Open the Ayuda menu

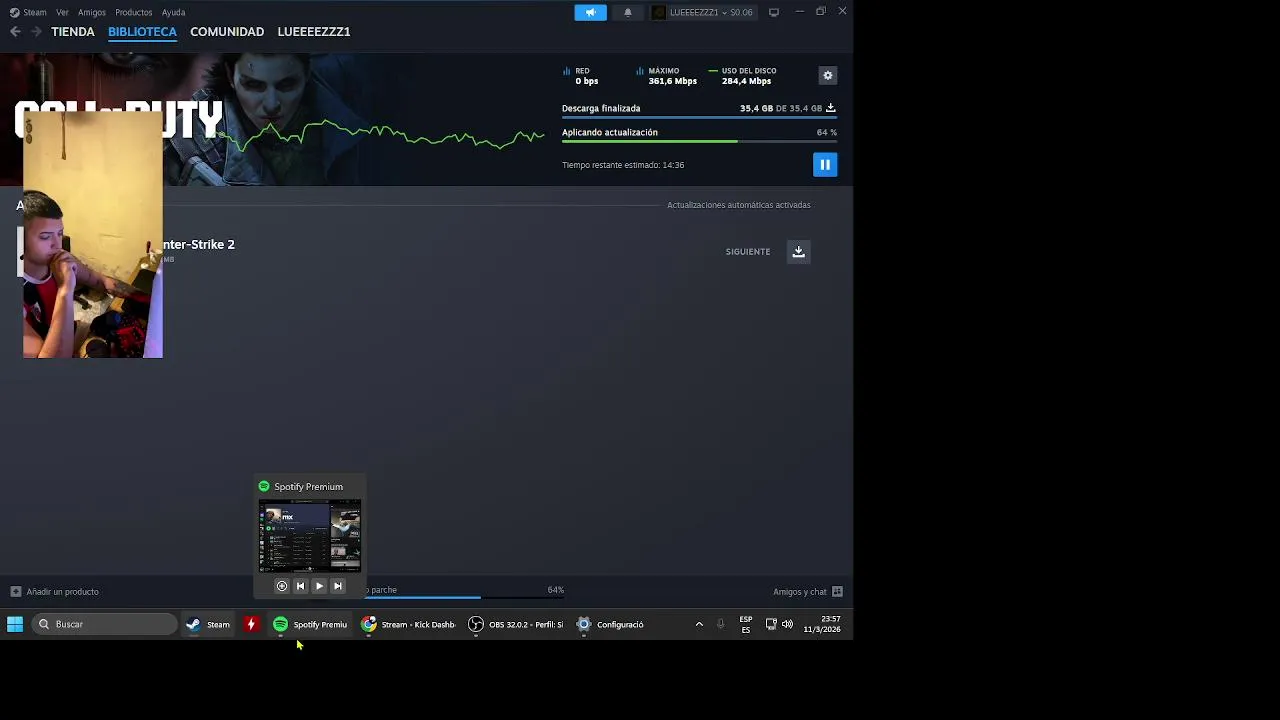(x=173, y=12)
